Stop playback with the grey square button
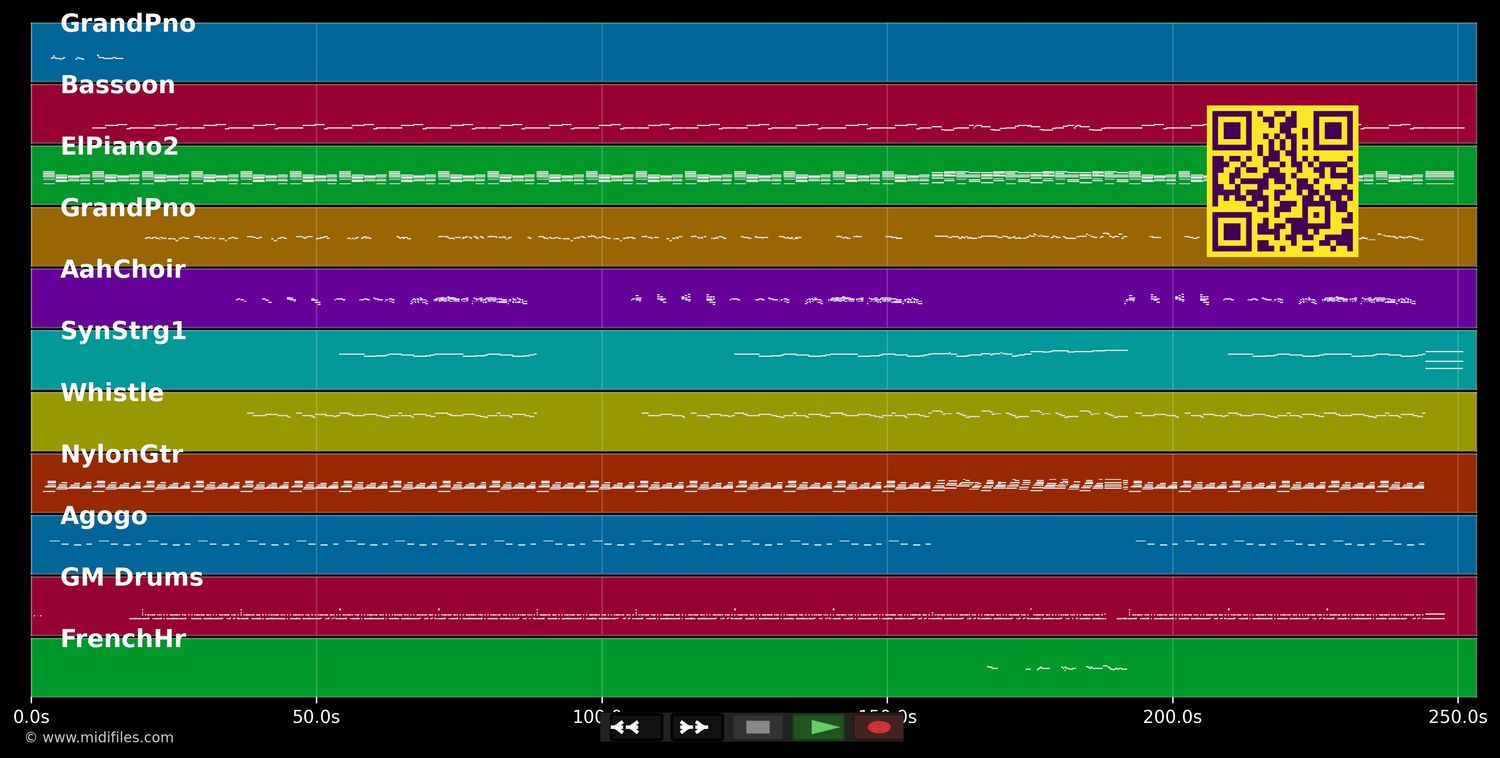1500x758 pixels. [x=758, y=727]
